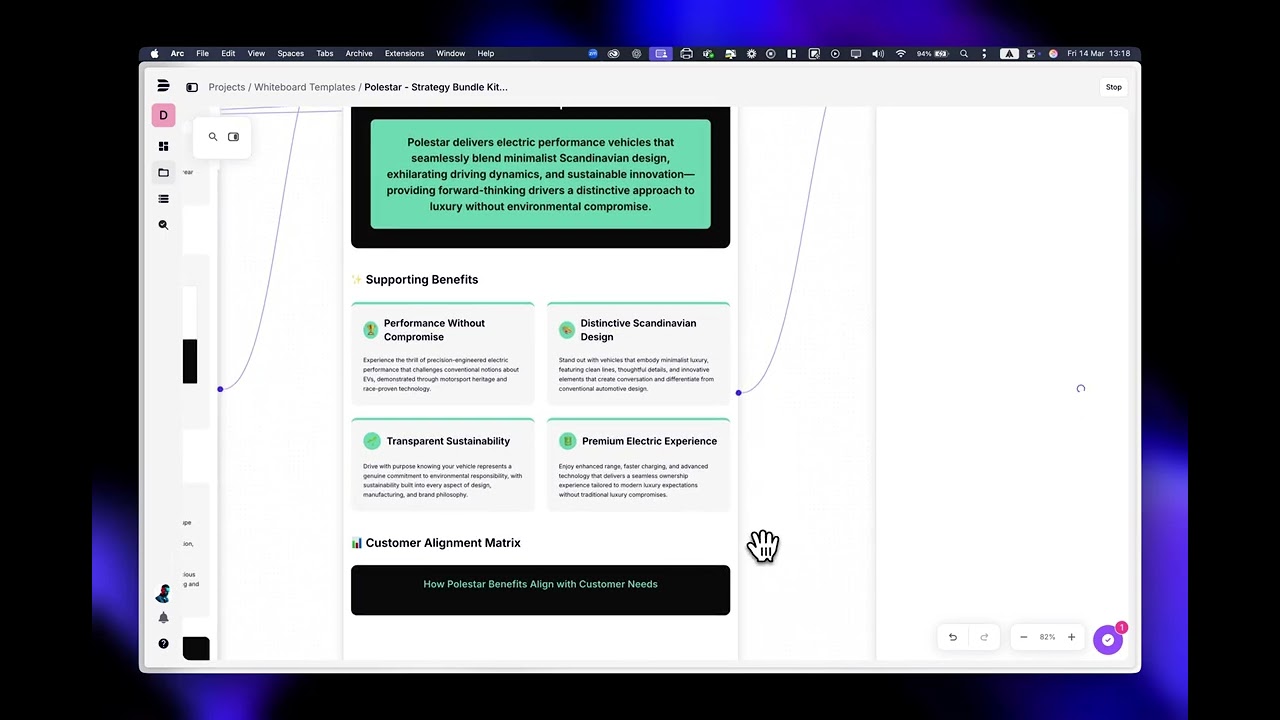Open the Tabs menu
The width and height of the screenshot is (1280, 720).
[325, 53]
